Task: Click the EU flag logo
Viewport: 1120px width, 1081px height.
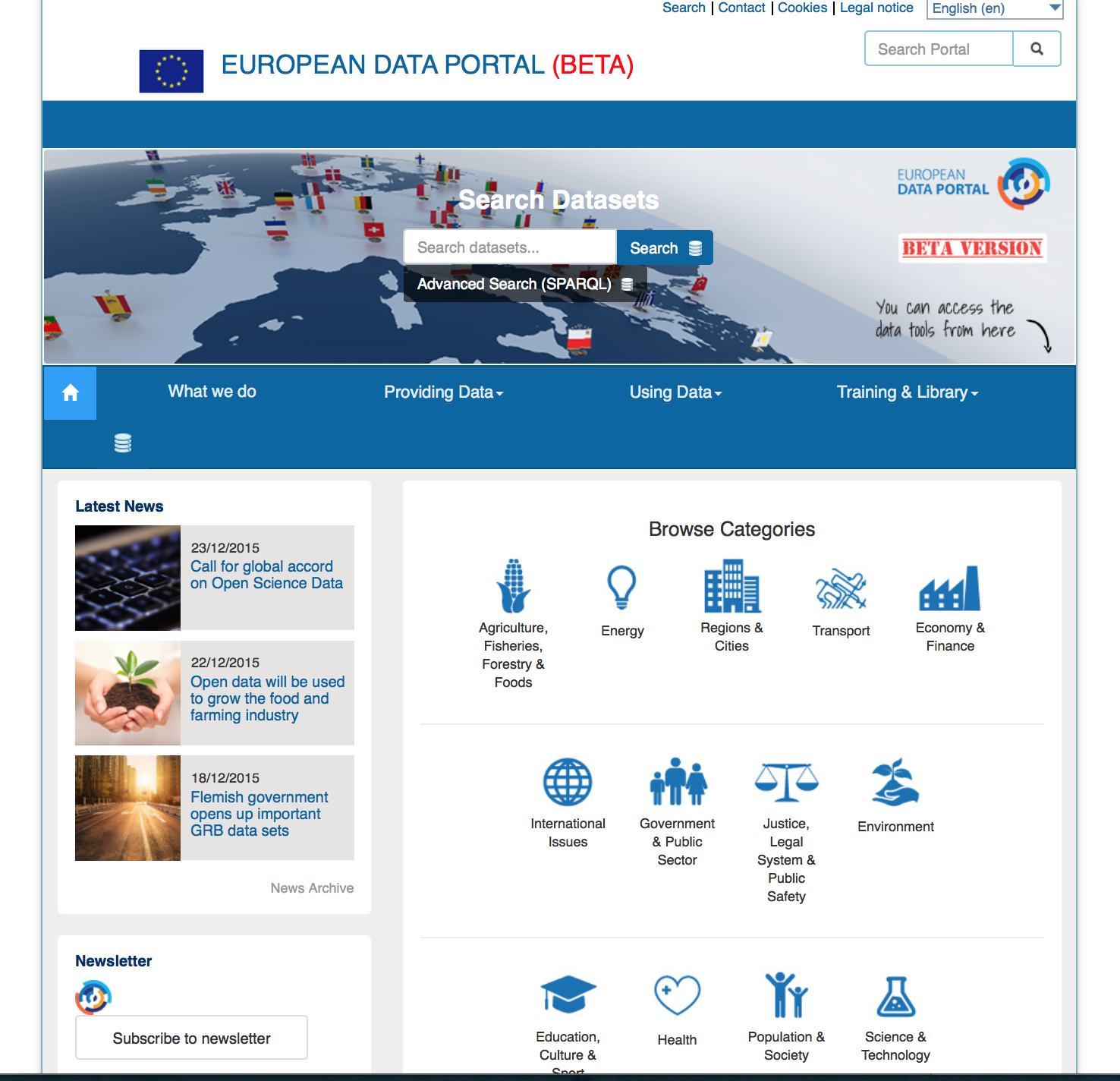Action: (x=171, y=71)
